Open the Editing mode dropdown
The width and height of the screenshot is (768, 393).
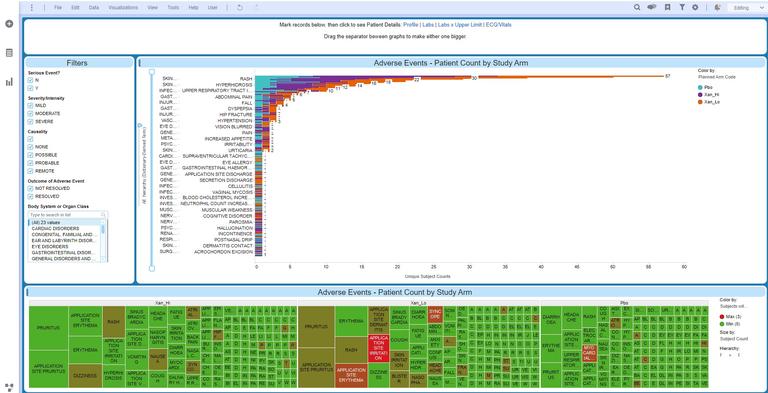coord(747,8)
